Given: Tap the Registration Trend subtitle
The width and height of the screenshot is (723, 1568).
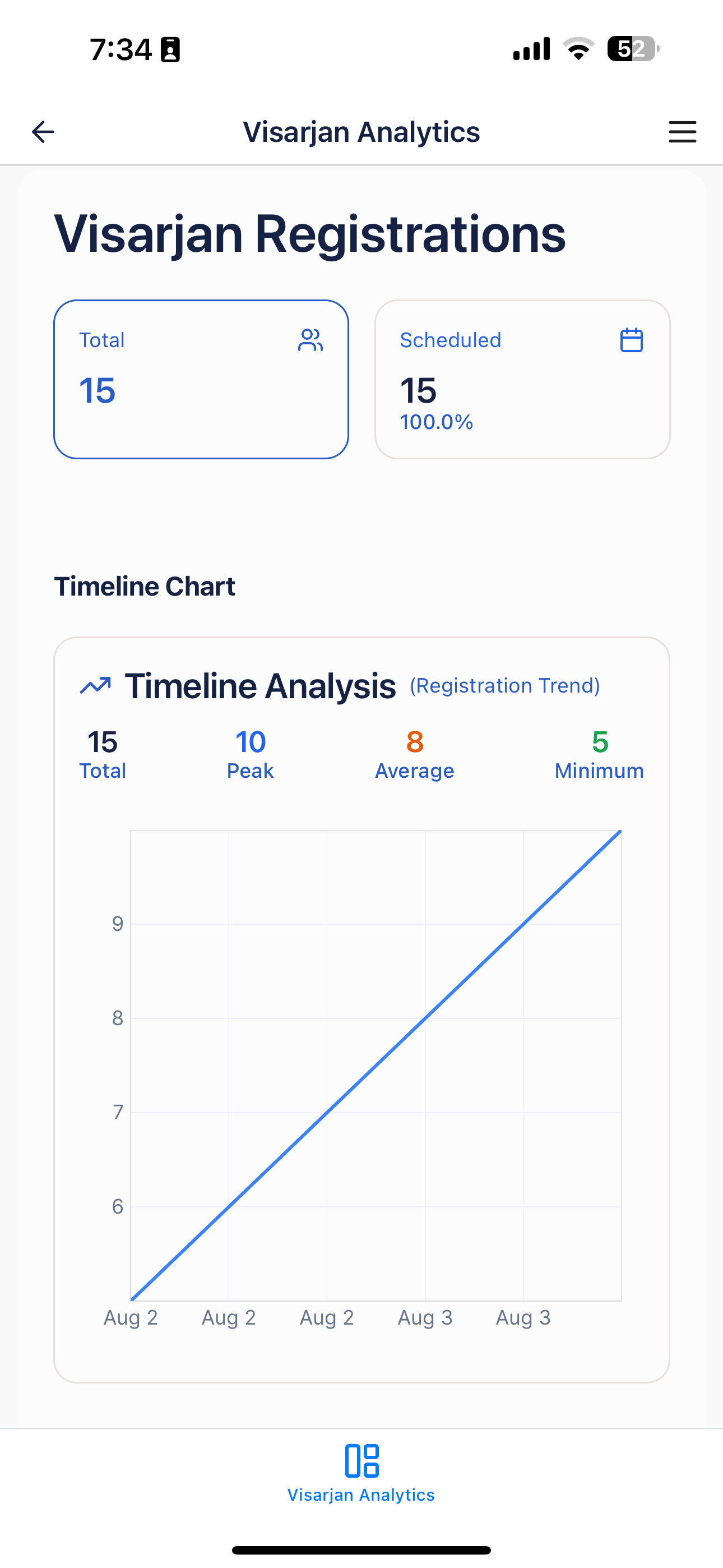Looking at the screenshot, I should [504, 685].
